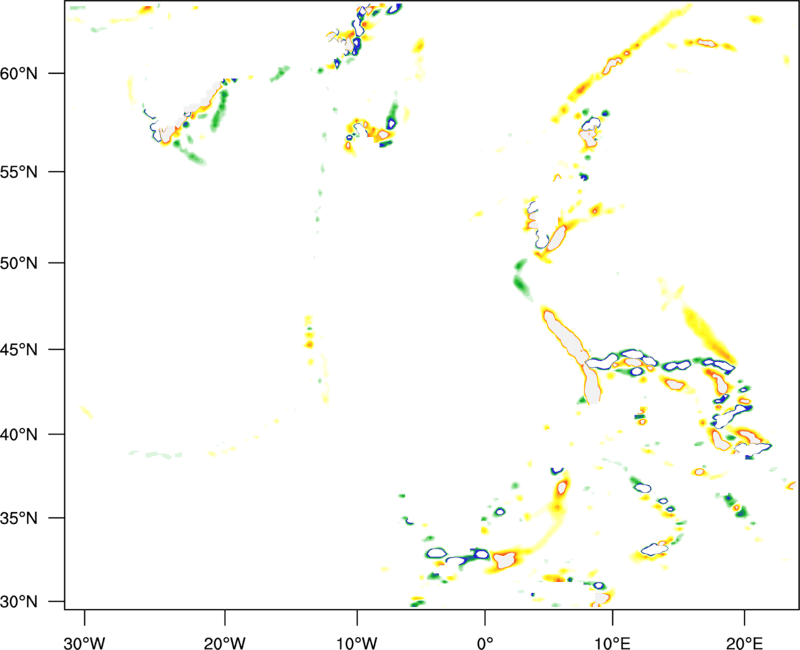Viewport: 800px width, 650px height.
Task: Click the 0° longitude label
Action: point(485,643)
